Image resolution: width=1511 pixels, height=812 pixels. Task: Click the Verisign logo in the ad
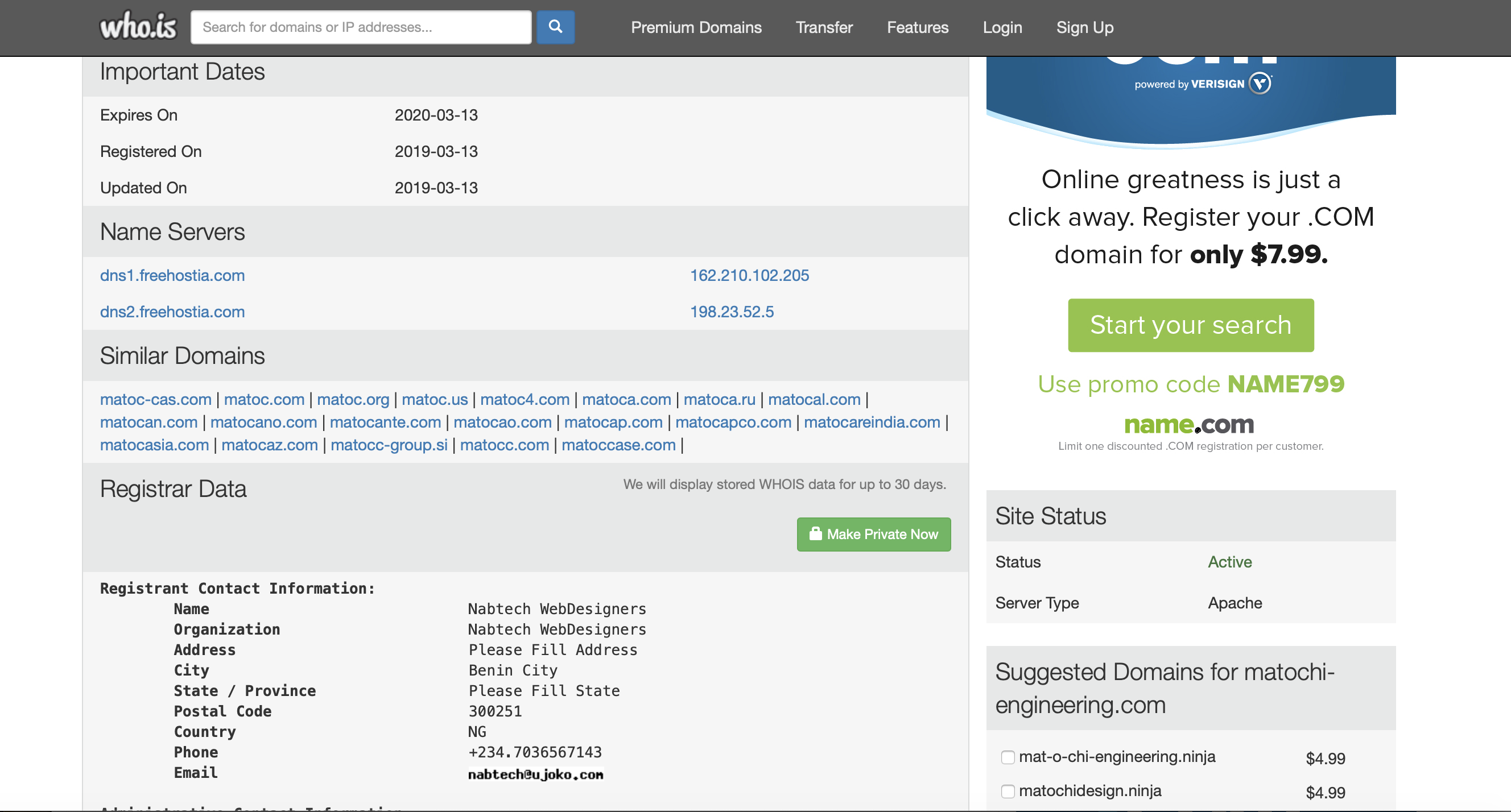[1260, 83]
